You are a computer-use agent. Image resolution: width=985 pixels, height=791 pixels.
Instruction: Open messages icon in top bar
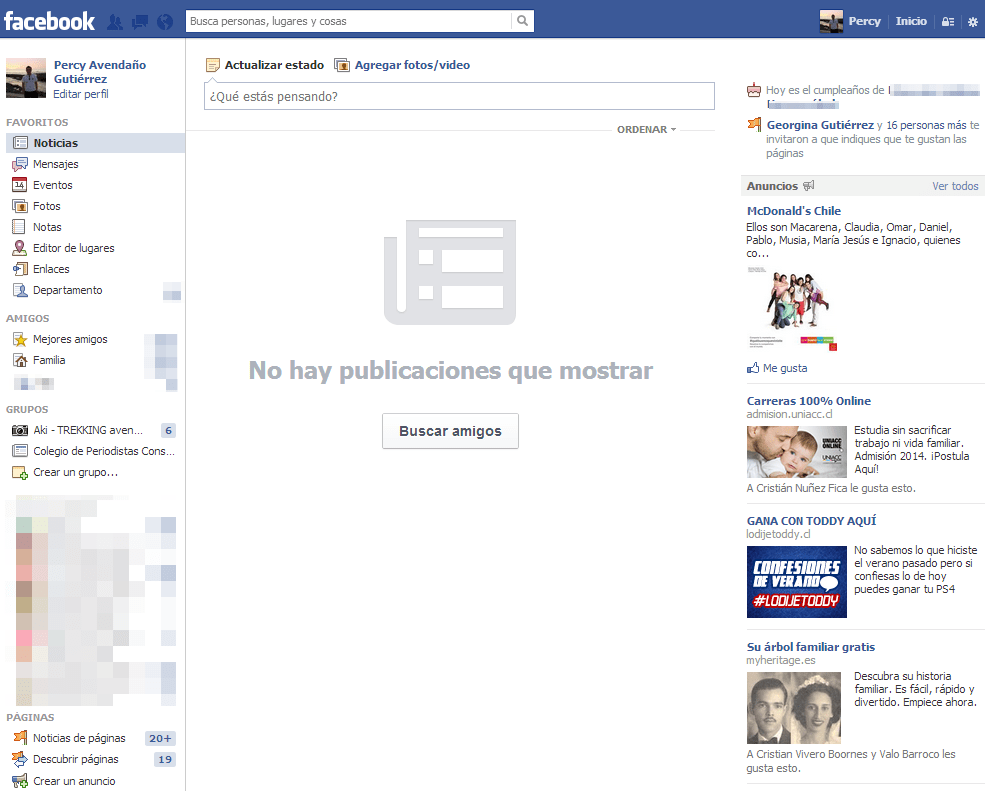[140, 21]
